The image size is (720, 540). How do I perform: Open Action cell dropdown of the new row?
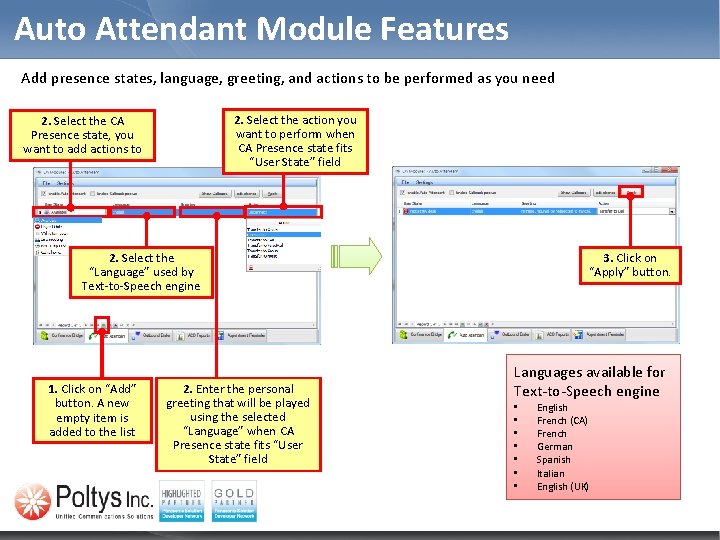pyautogui.click(x=283, y=212)
